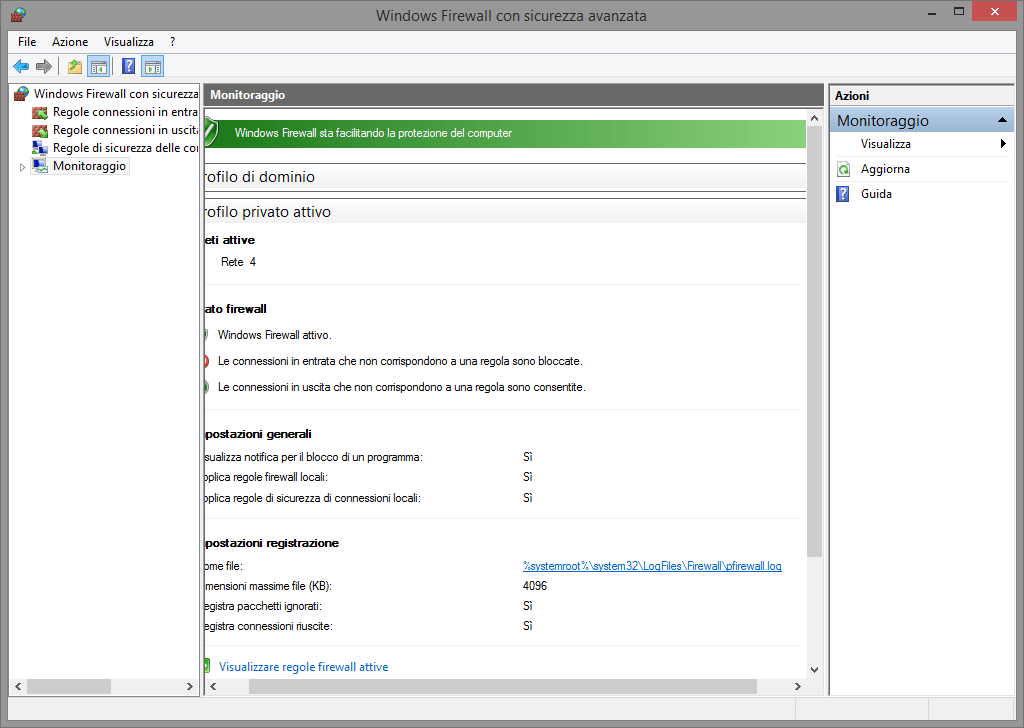1024x728 pixels.
Task: Click the blue Help question mark icon
Action: (128, 67)
